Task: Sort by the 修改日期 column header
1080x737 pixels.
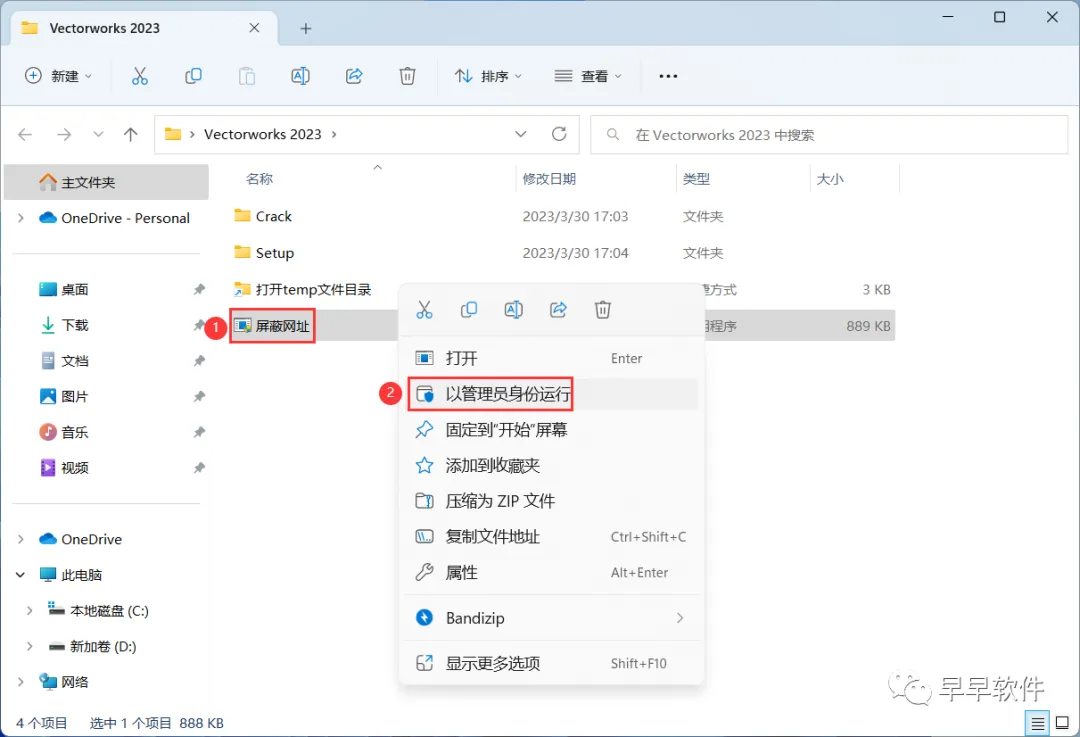Action: 549,179
